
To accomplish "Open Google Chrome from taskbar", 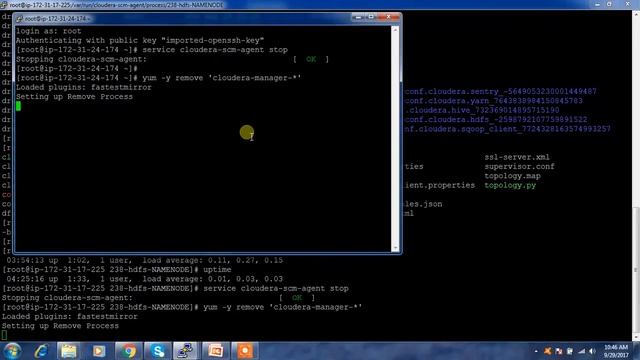I will 128,351.
